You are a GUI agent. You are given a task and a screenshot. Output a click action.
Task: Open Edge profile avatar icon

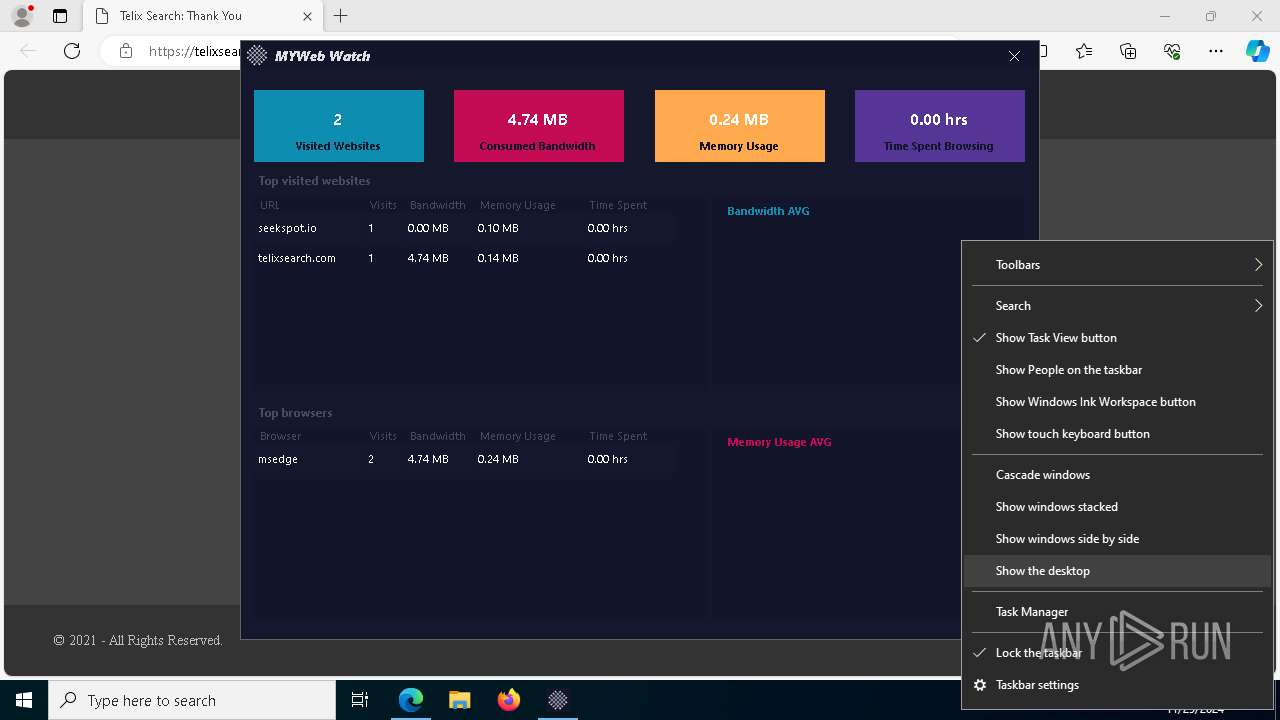[x=22, y=16]
